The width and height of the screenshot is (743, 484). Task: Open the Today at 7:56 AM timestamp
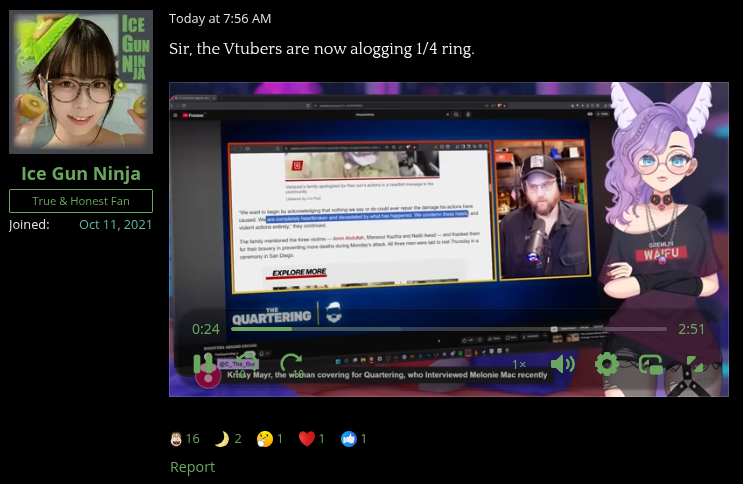220,18
